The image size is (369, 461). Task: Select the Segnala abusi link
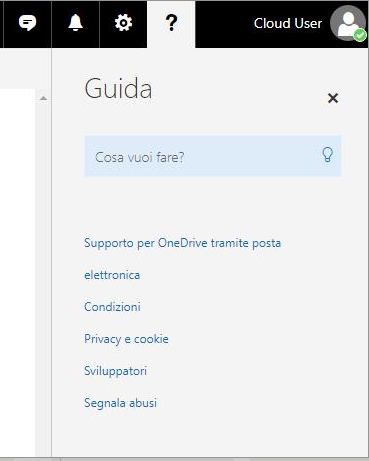[x=120, y=403]
